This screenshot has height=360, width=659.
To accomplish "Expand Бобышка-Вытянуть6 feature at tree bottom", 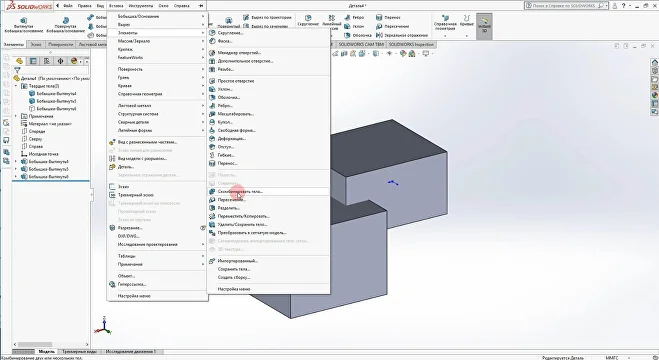I will [16, 177].
